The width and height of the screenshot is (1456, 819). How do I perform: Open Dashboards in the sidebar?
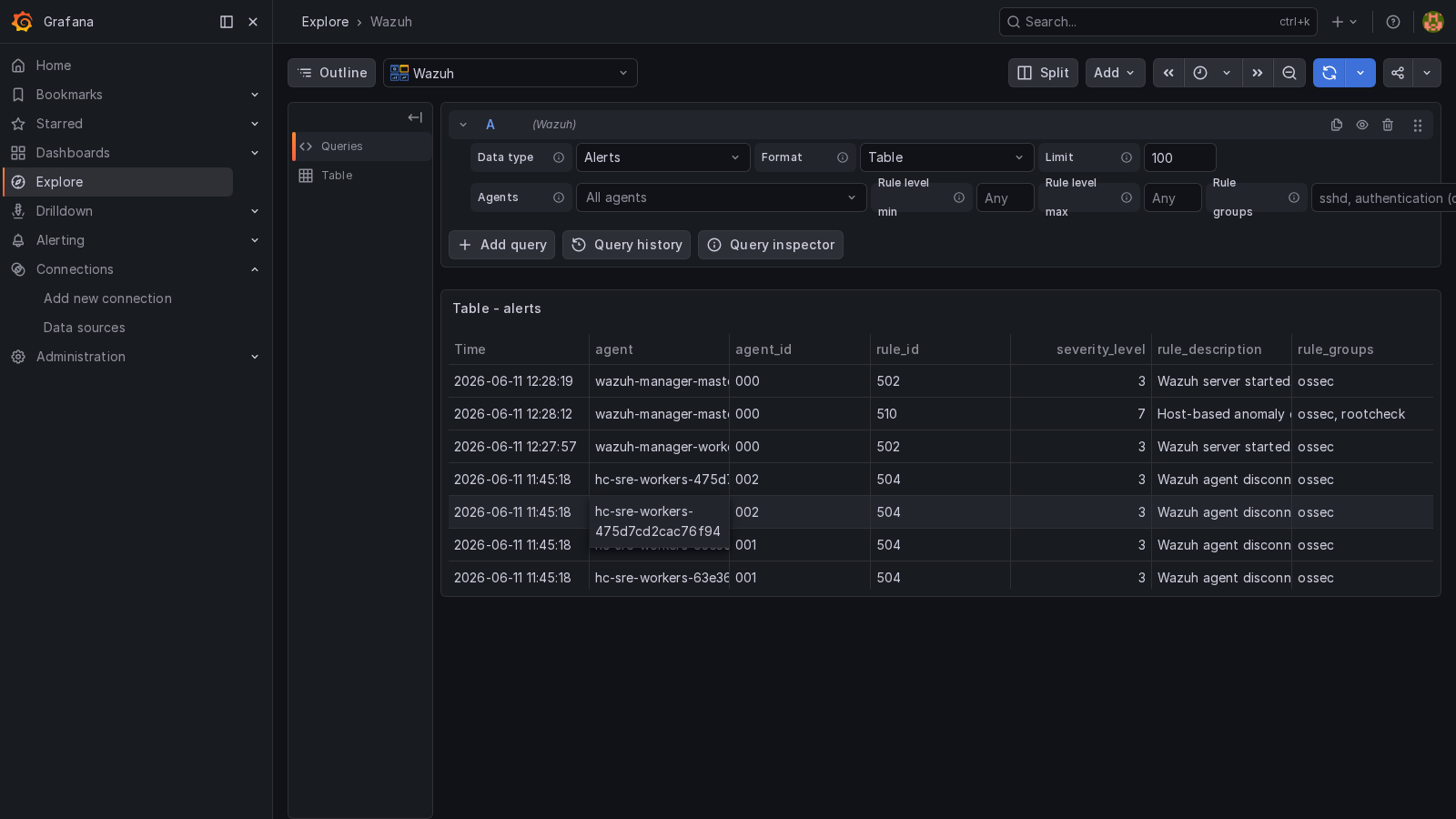click(x=73, y=153)
